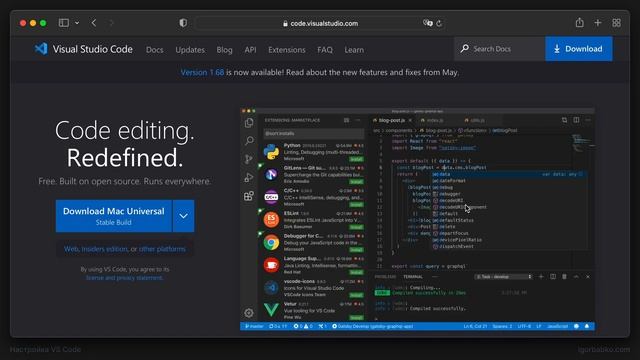Open license and privacy statement link

124,278
